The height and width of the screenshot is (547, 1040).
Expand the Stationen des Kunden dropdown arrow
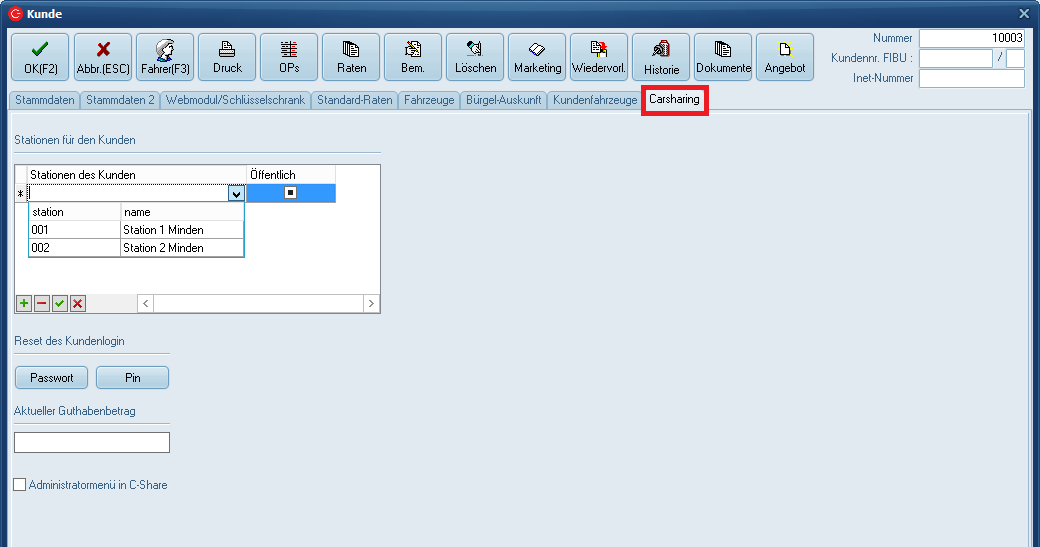tap(236, 194)
